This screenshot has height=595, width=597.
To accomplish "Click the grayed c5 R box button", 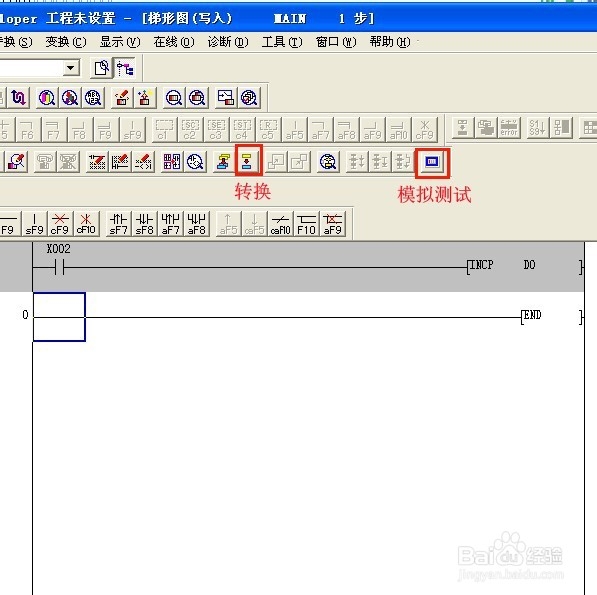I will pos(268,129).
